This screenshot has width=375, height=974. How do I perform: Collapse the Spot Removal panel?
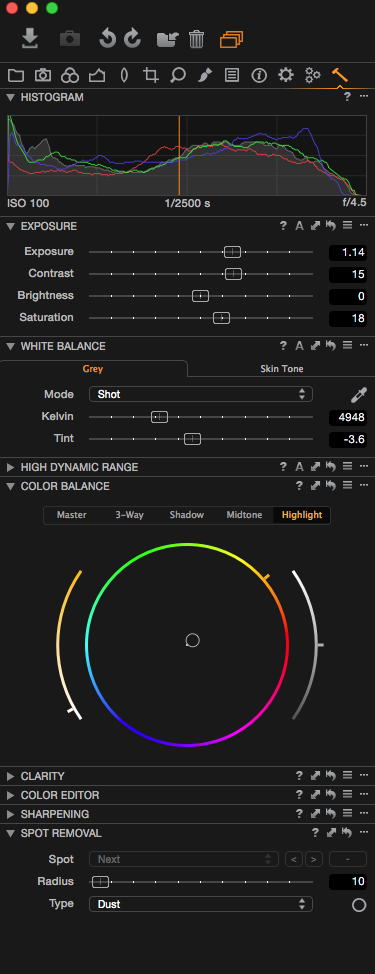click(x=11, y=834)
